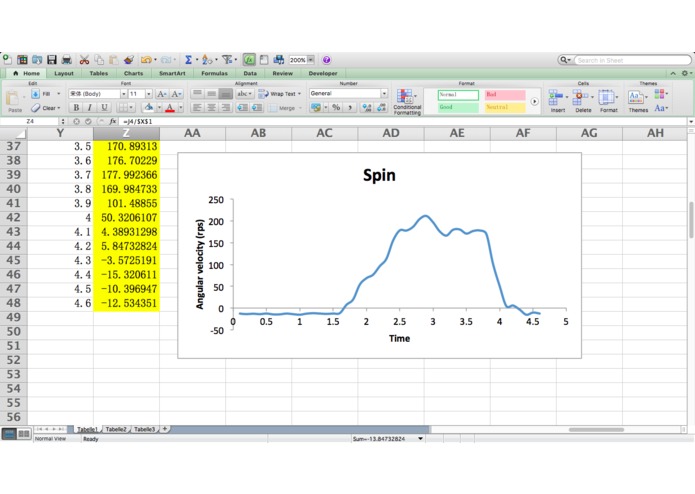Toggle bold formatting
This screenshot has width=695, height=494.
[76, 107]
